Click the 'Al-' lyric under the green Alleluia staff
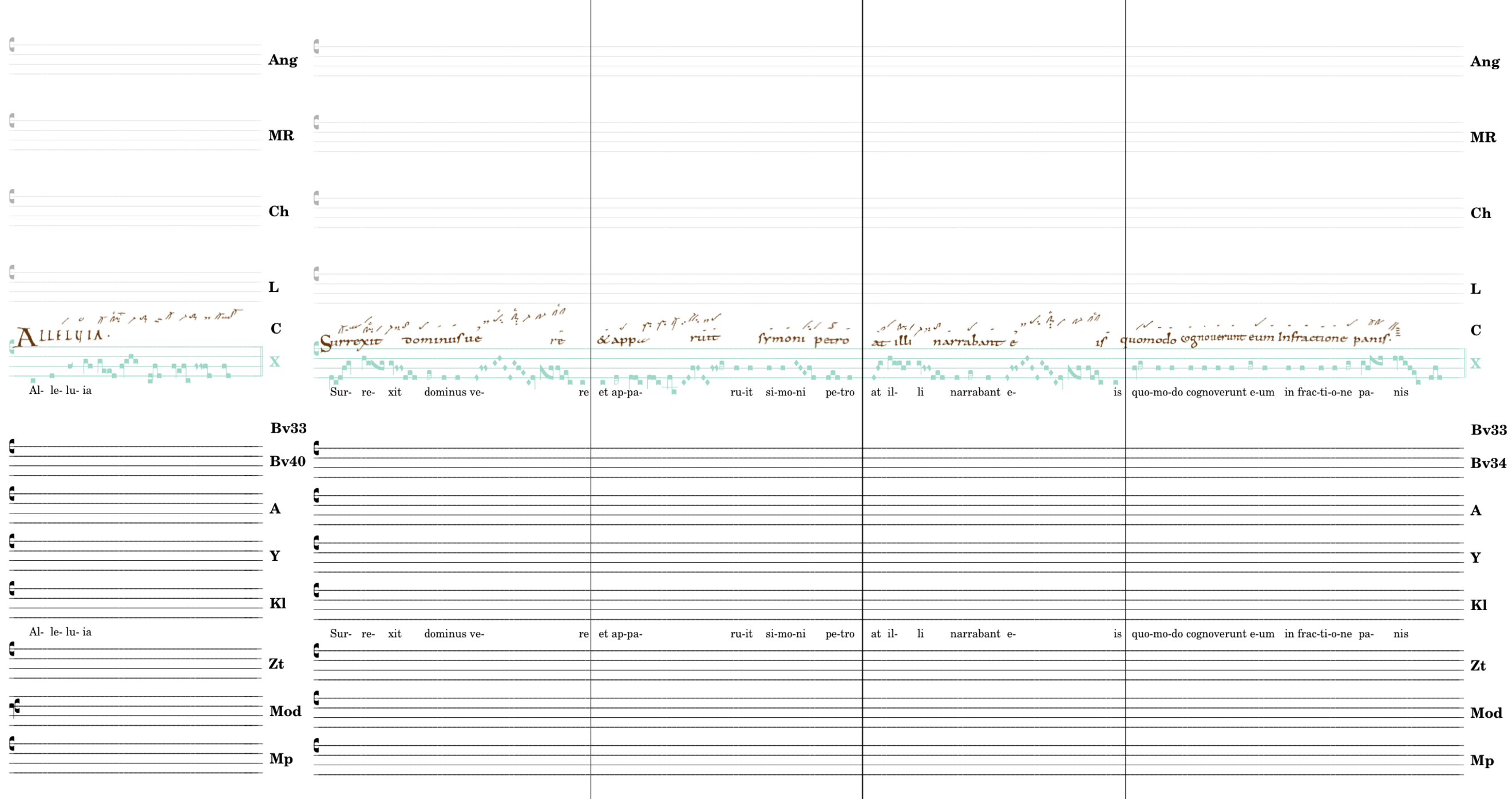Viewport: 1512px width, 799px height. tap(36, 390)
